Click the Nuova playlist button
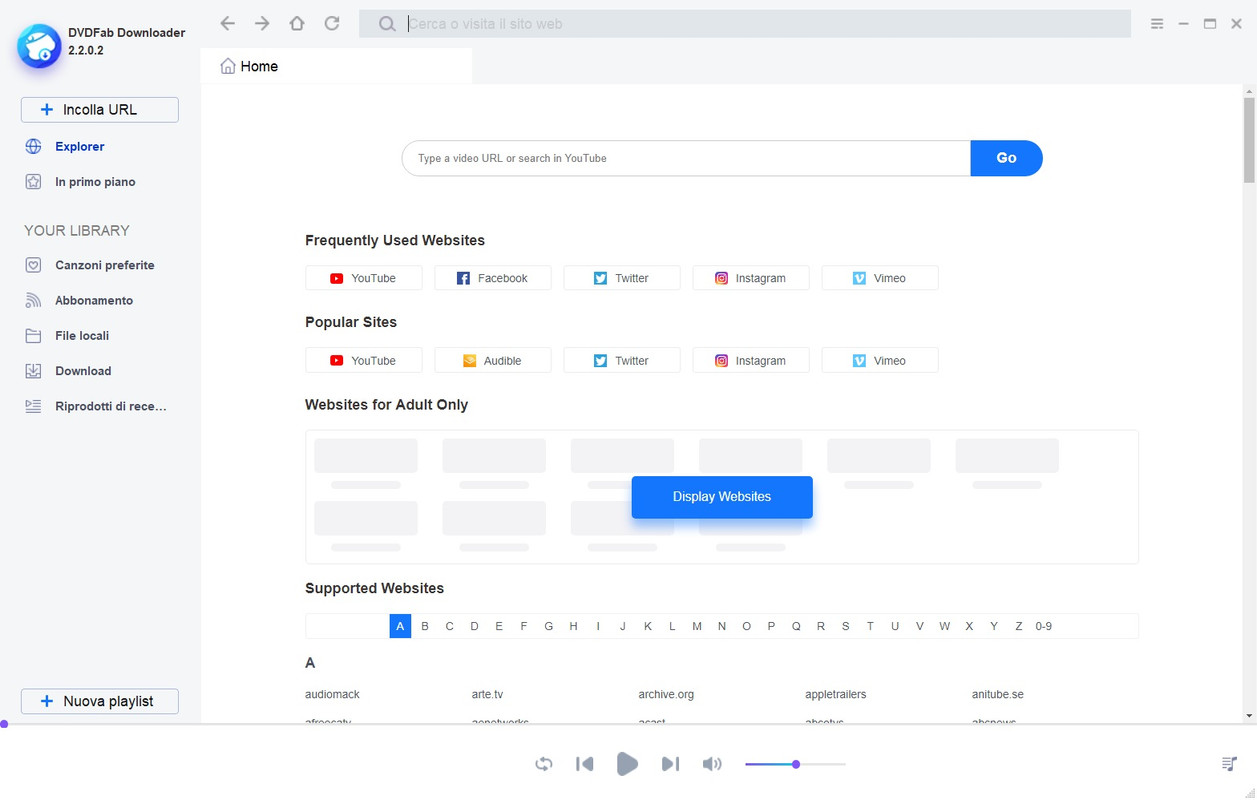 [100, 701]
